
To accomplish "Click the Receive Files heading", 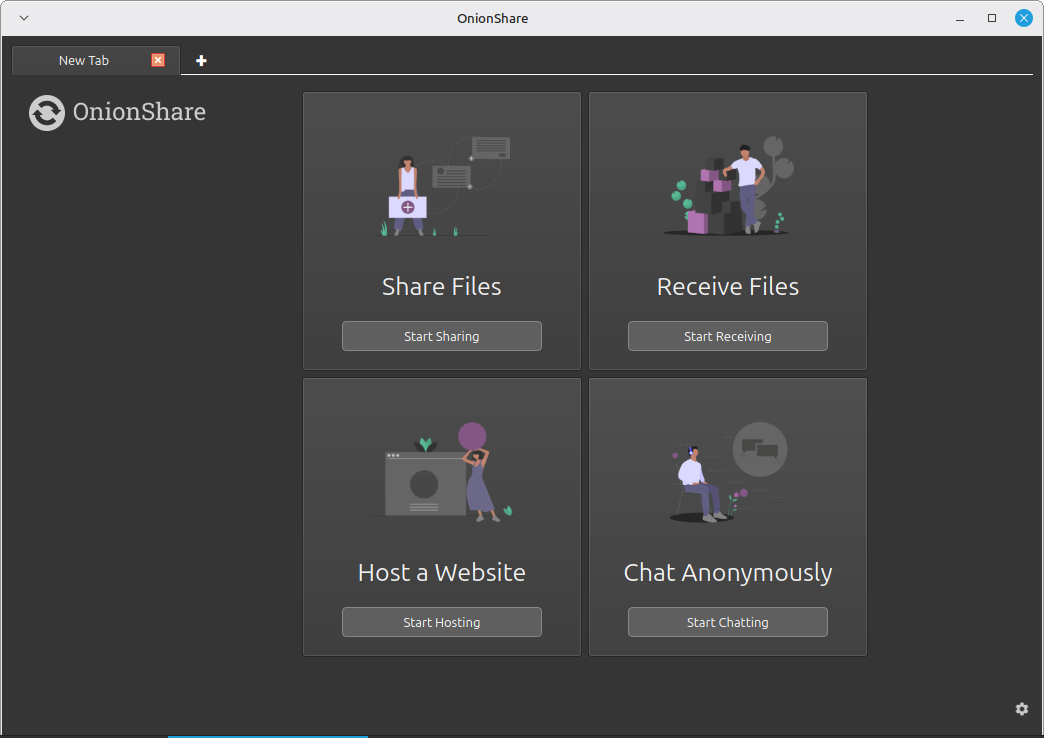I will tap(727, 287).
